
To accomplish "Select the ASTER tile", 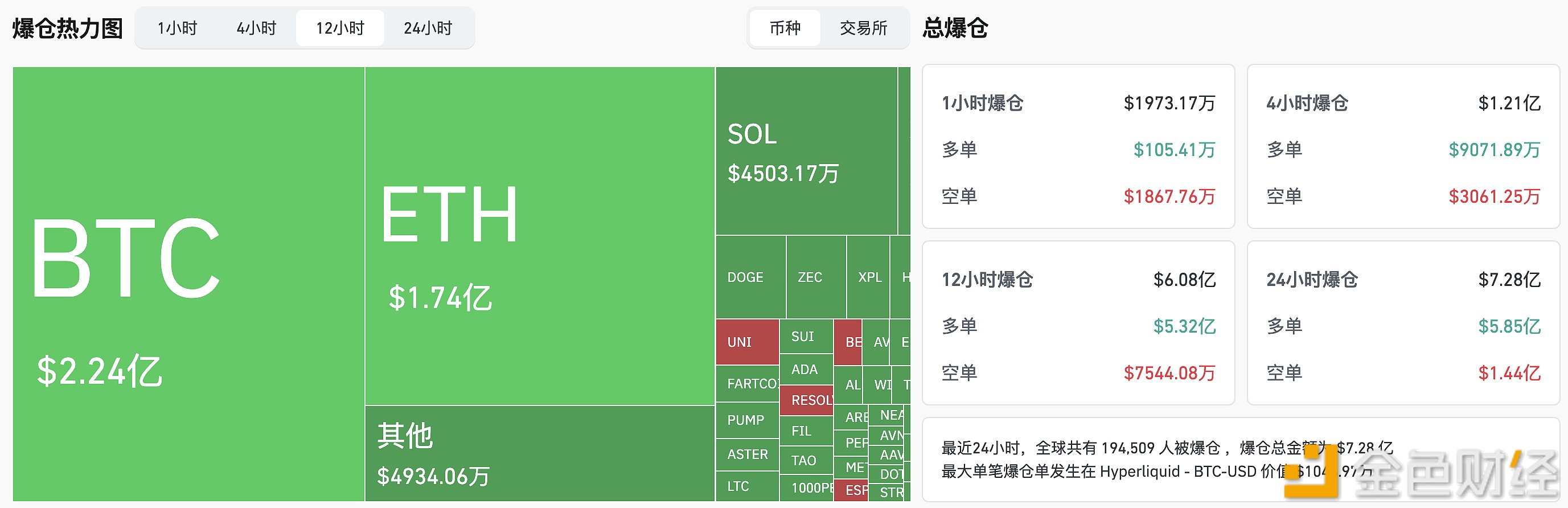I will click(x=748, y=454).
